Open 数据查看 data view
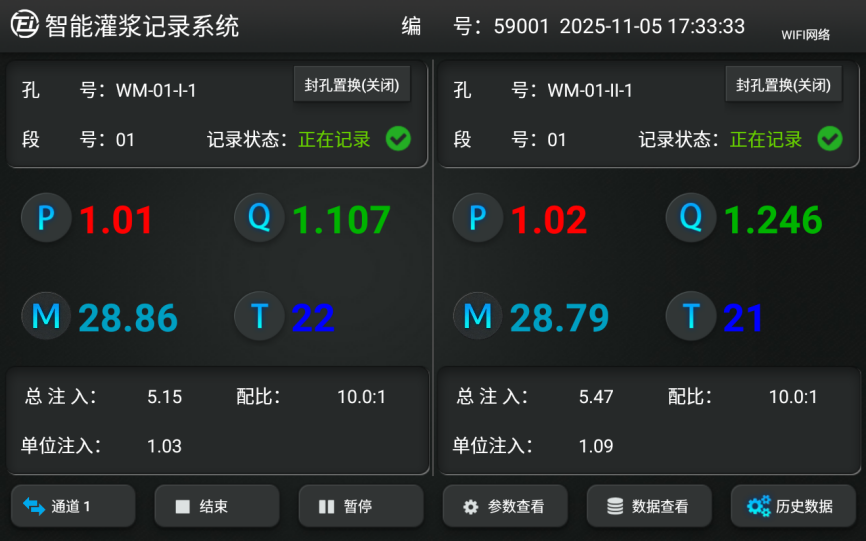This screenshot has width=866, height=541. 649,506
